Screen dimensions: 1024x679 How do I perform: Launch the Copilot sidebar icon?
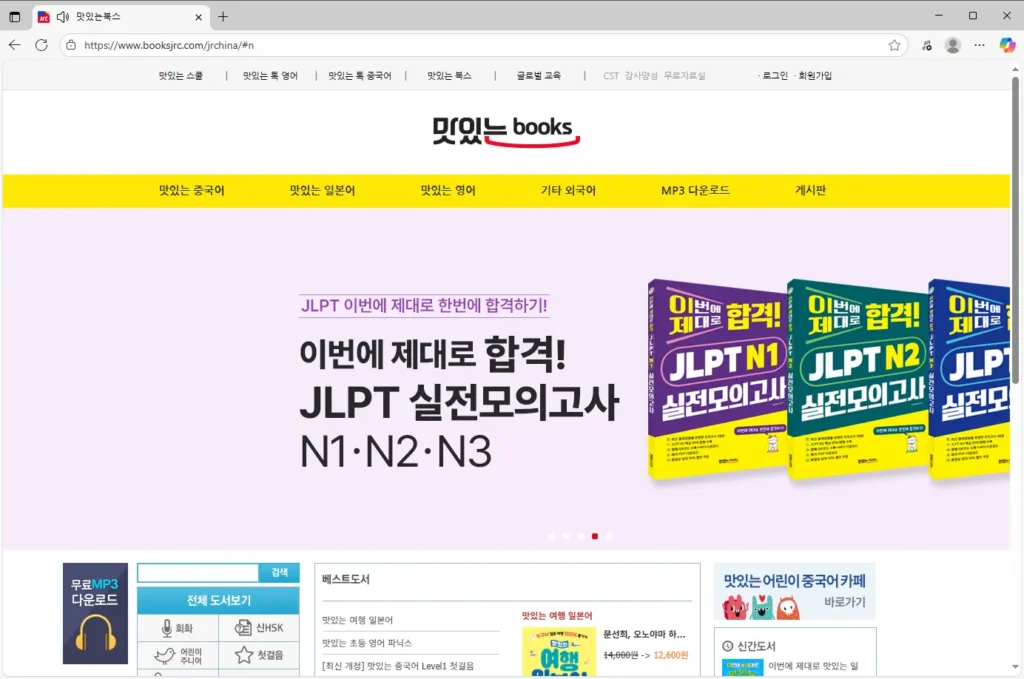[x=1007, y=45]
